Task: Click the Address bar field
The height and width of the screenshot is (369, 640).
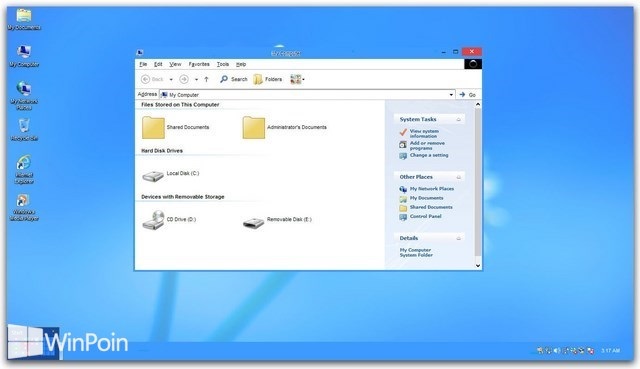Action: tap(307, 95)
